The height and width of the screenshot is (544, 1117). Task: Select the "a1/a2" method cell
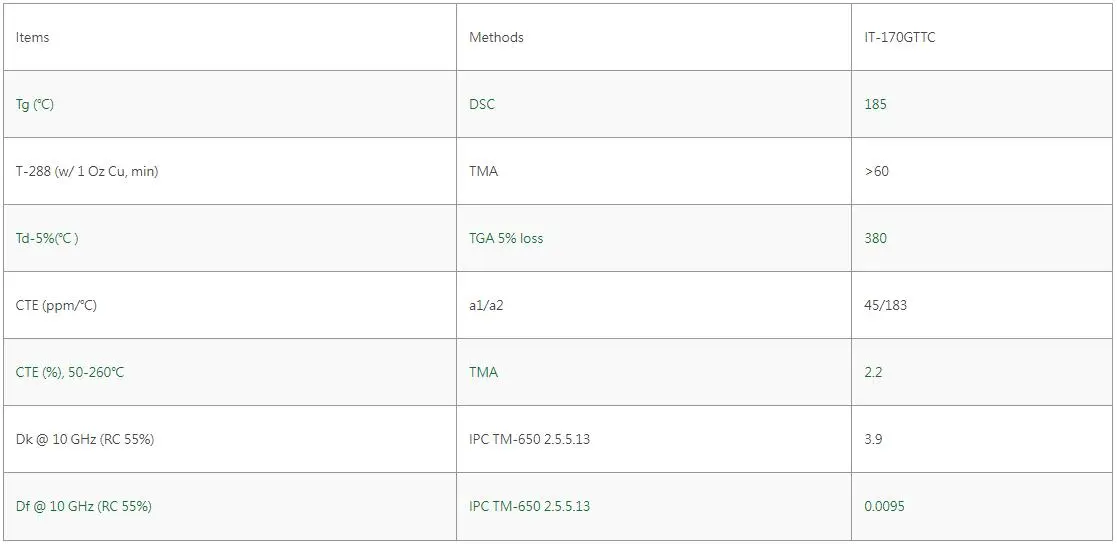pyautogui.click(x=486, y=305)
